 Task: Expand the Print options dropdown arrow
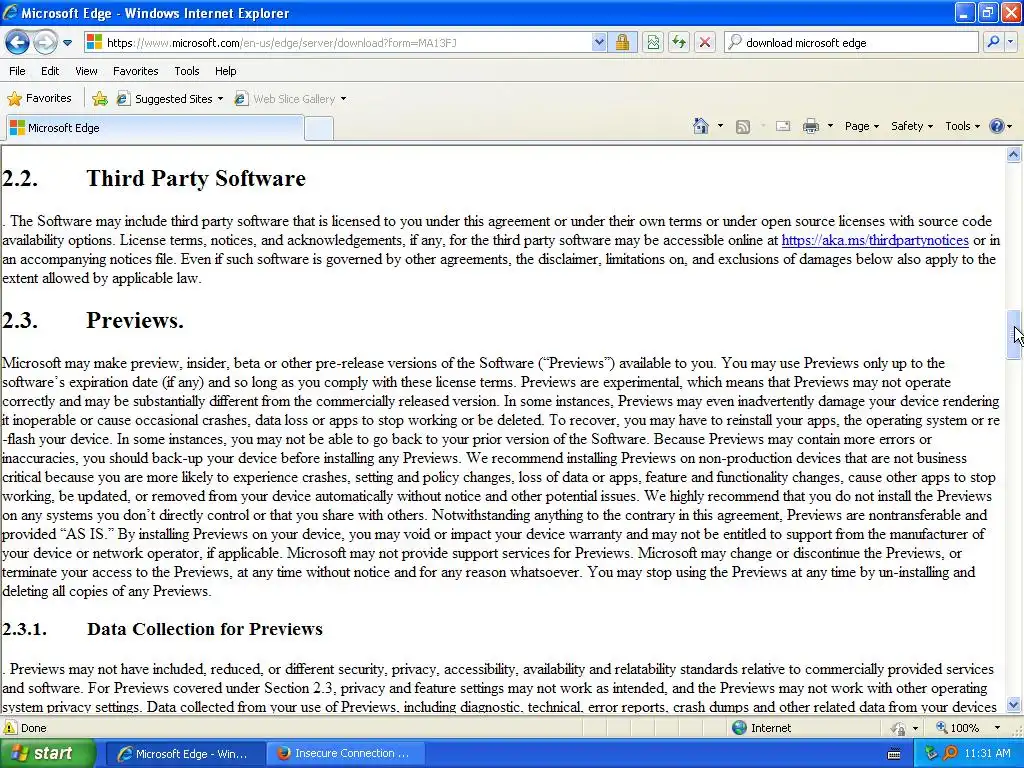pos(830,126)
